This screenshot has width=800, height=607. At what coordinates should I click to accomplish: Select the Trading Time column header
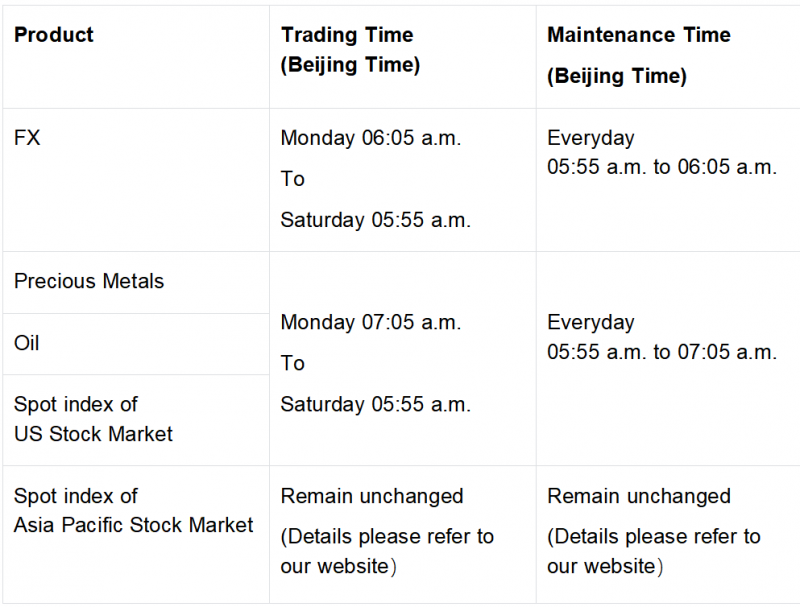point(347,35)
